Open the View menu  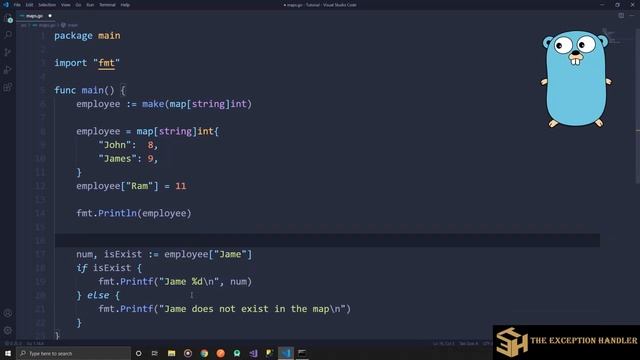coord(66,5)
